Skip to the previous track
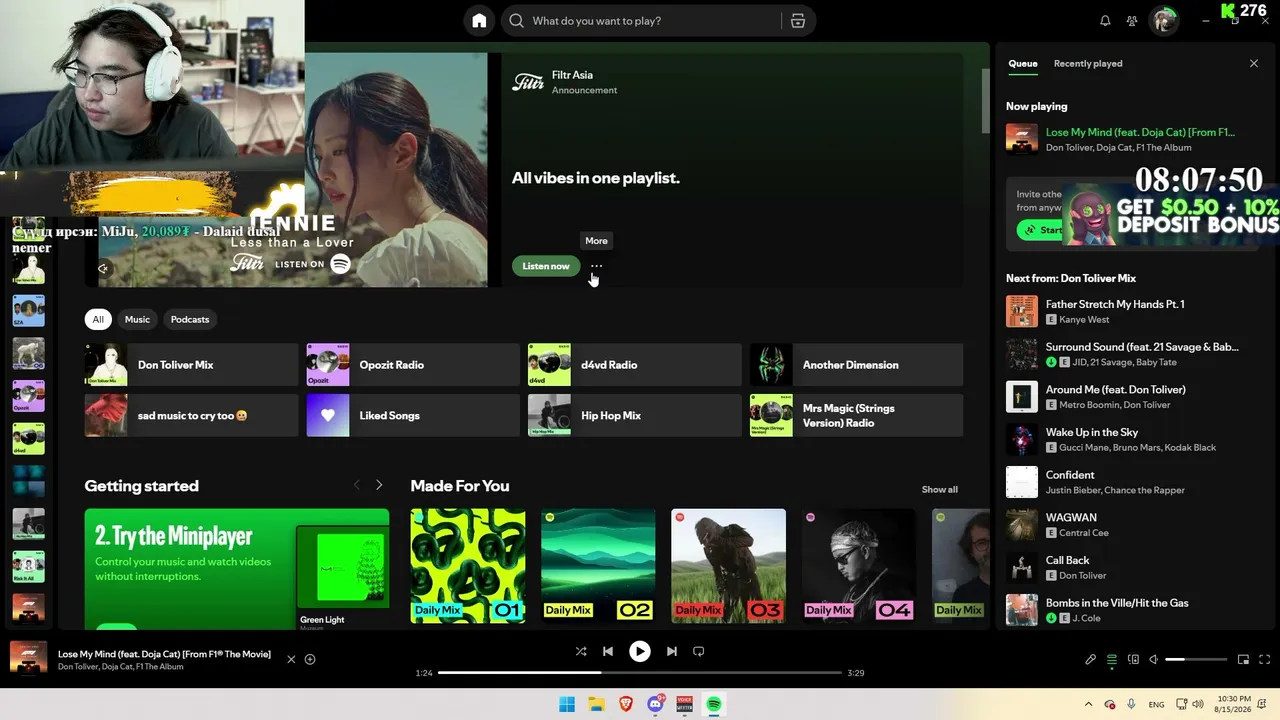 point(608,651)
